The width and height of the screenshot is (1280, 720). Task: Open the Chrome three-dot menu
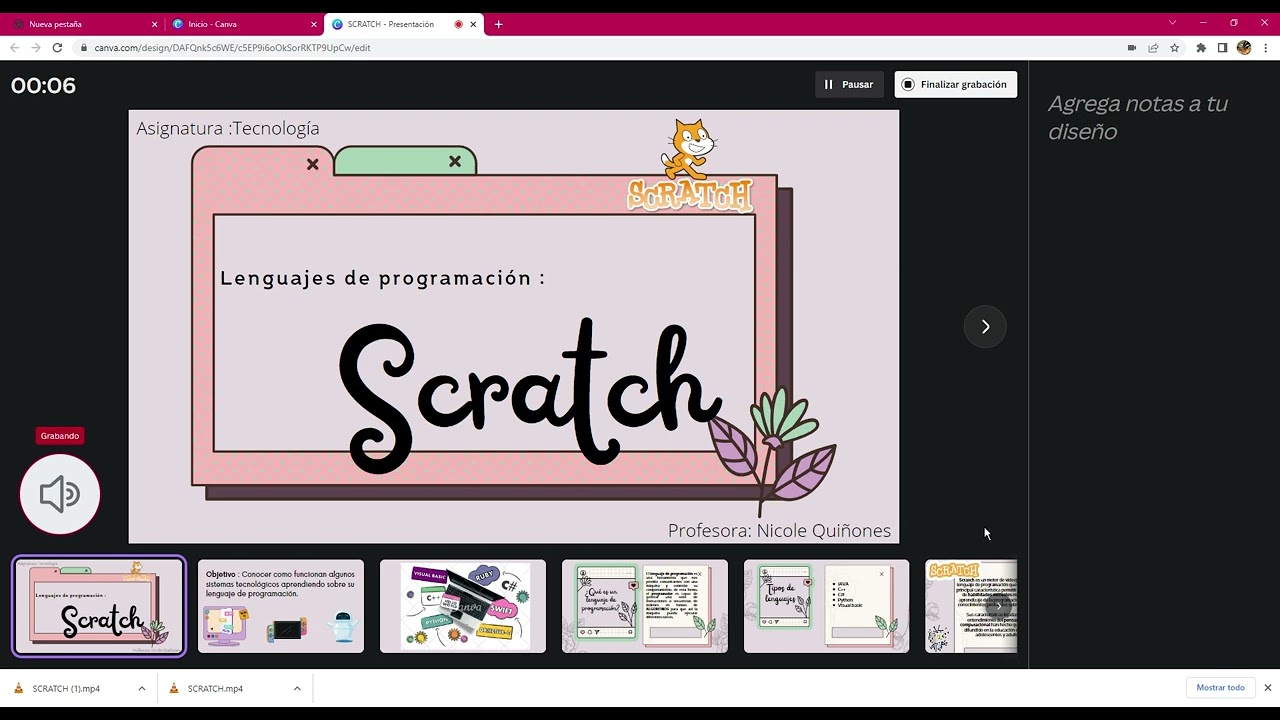[1265, 47]
